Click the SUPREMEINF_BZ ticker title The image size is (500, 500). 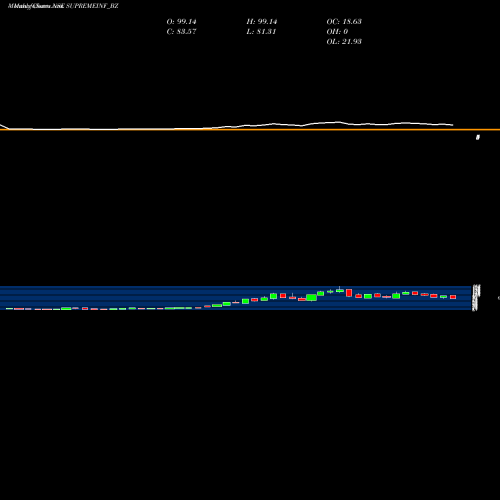tap(92, 6)
